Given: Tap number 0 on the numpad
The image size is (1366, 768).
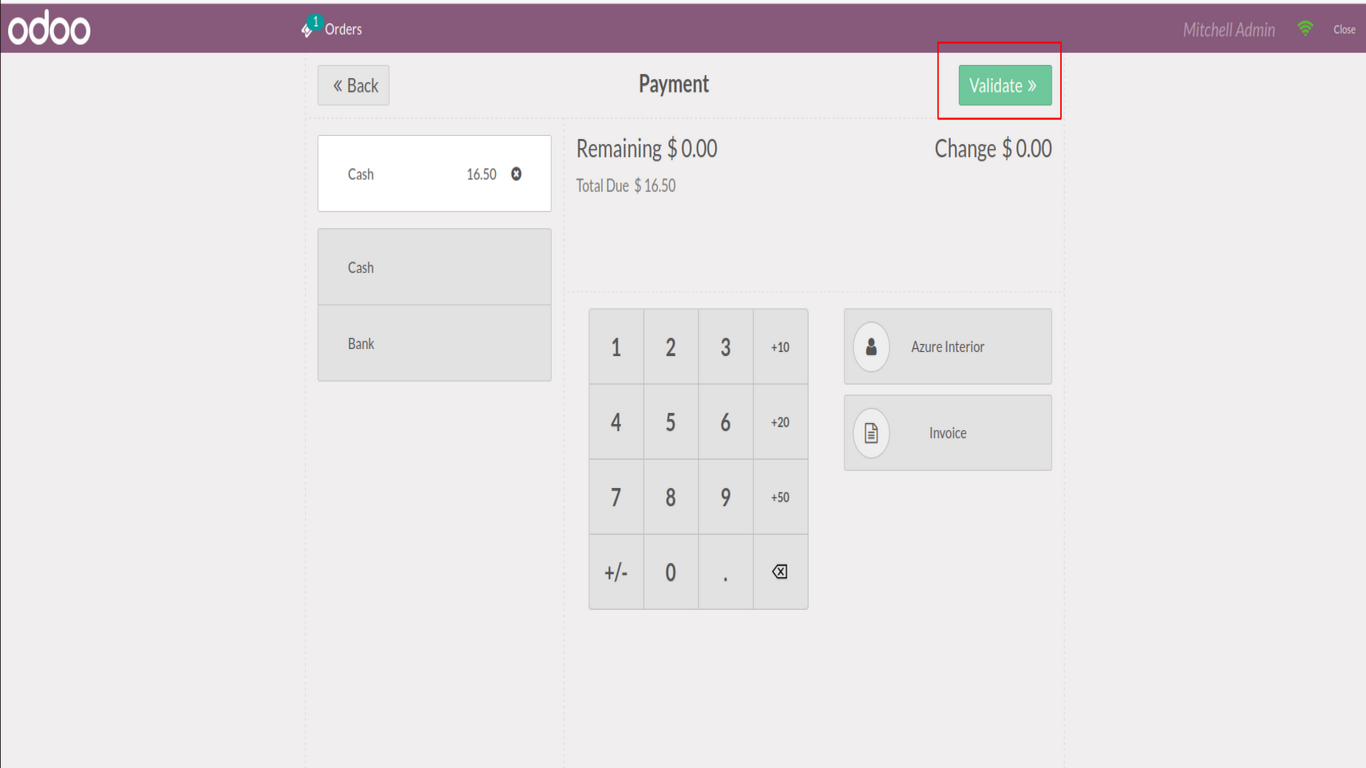Looking at the screenshot, I should point(671,572).
